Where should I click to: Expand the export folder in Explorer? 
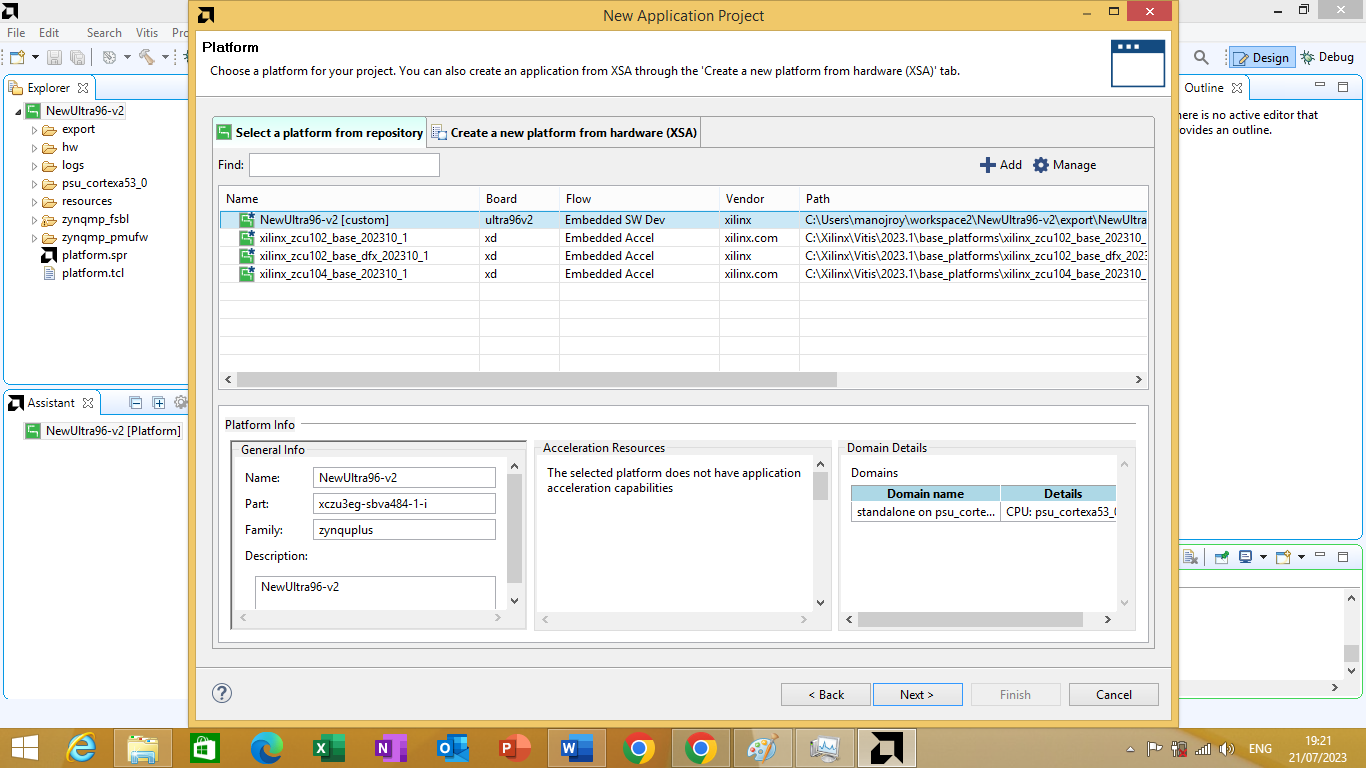pos(34,129)
